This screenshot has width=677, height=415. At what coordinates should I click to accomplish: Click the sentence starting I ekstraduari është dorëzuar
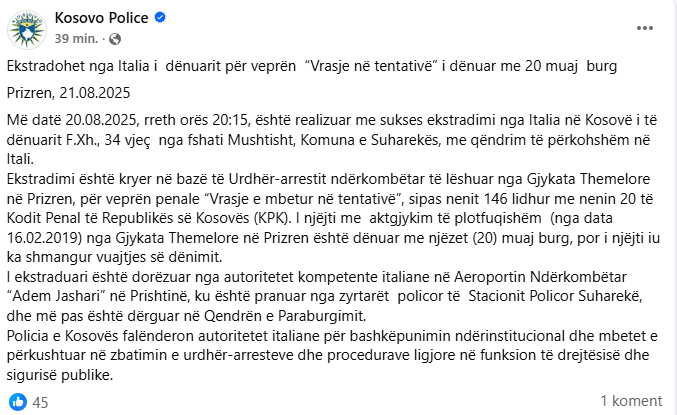pyautogui.click(x=325, y=296)
